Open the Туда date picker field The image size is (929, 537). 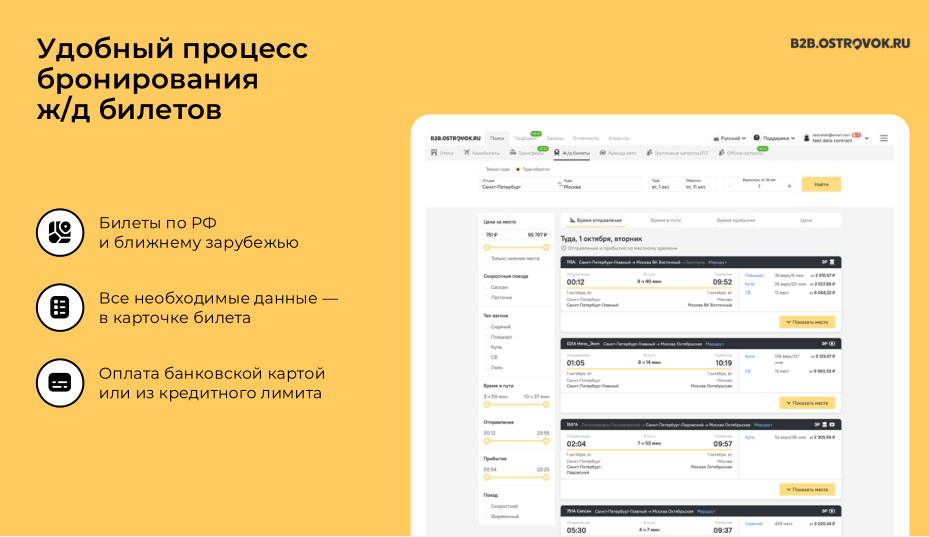coord(664,184)
